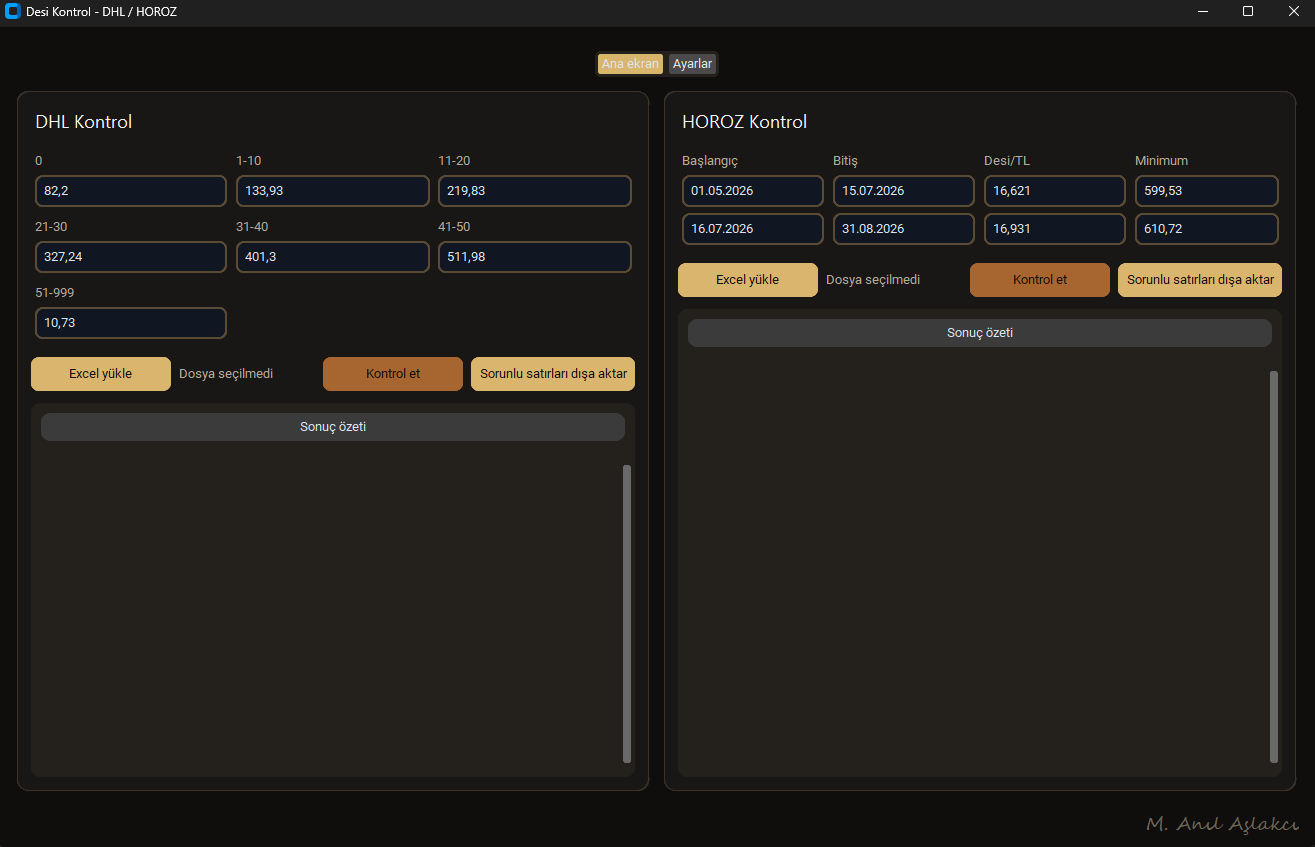
Task: Edit the 21-30 price field 327,24
Action: point(131,257)
